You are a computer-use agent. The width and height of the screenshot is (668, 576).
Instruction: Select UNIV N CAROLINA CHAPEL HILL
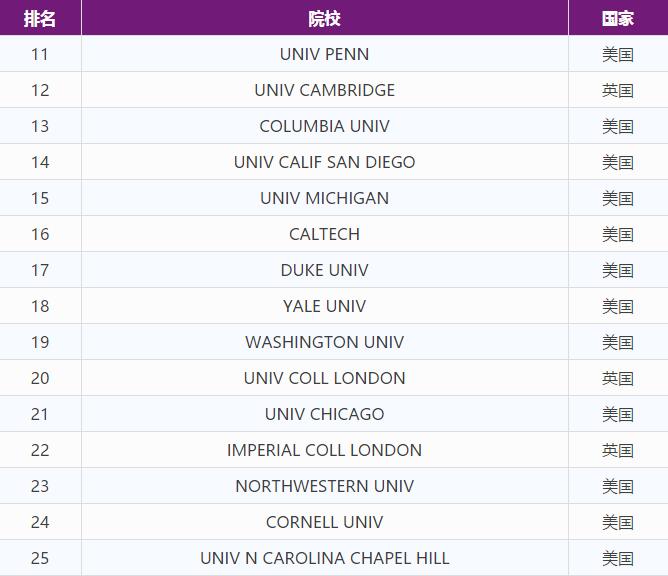(324, 558)
